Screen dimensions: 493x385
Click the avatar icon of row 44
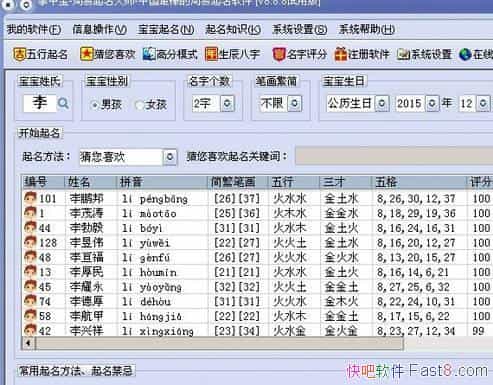pyautogui.click(x=30, y=227)
